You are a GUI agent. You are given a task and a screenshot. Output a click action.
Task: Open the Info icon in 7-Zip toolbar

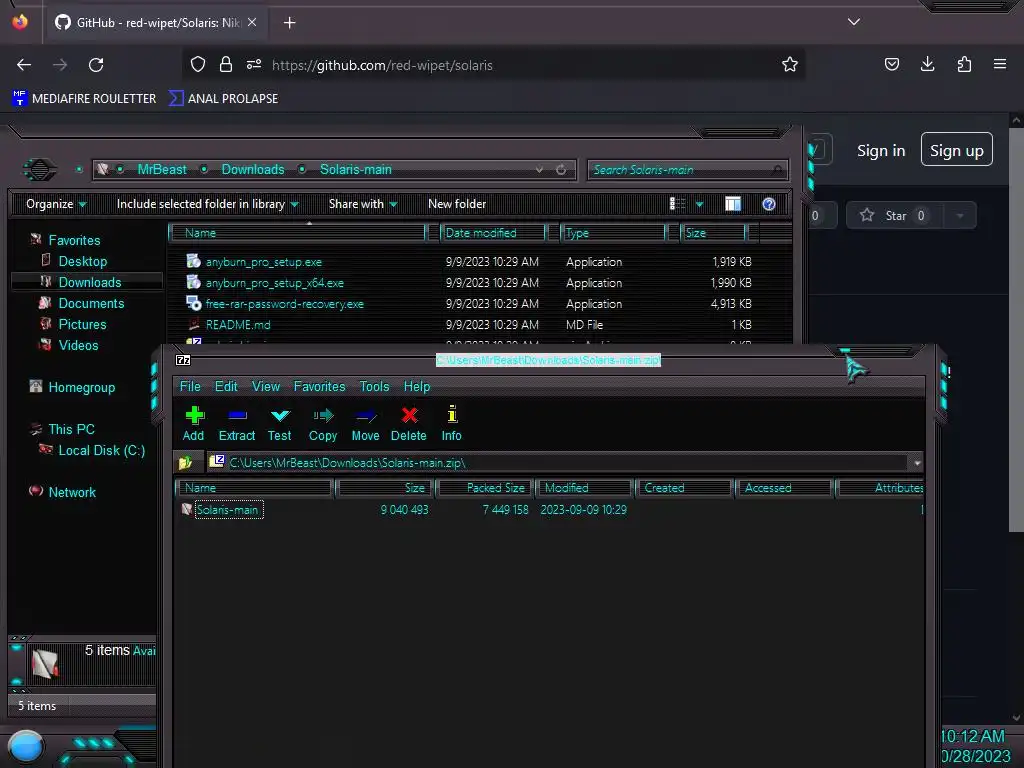coord(451,424)
